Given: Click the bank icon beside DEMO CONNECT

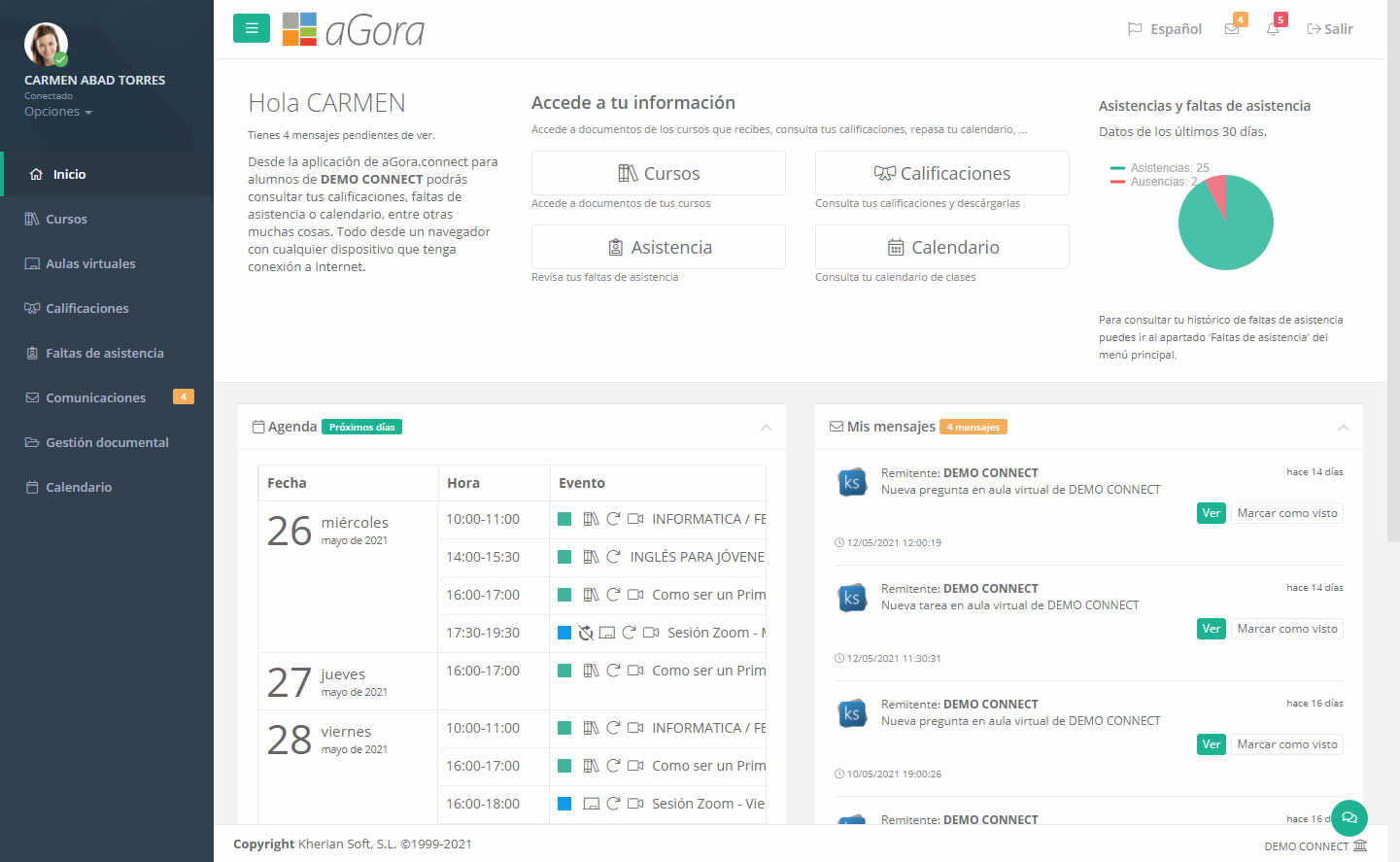Looking at the screenshot, I should 1360,845.
